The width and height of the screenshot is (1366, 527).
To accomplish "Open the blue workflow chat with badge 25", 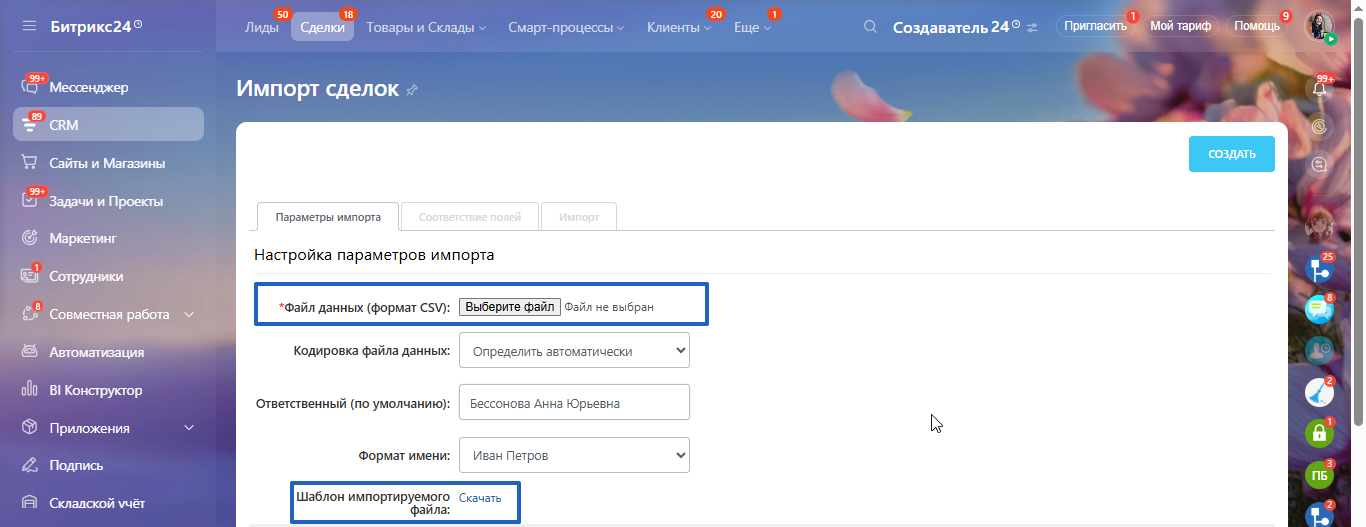I will click(x=1320, y=269).
